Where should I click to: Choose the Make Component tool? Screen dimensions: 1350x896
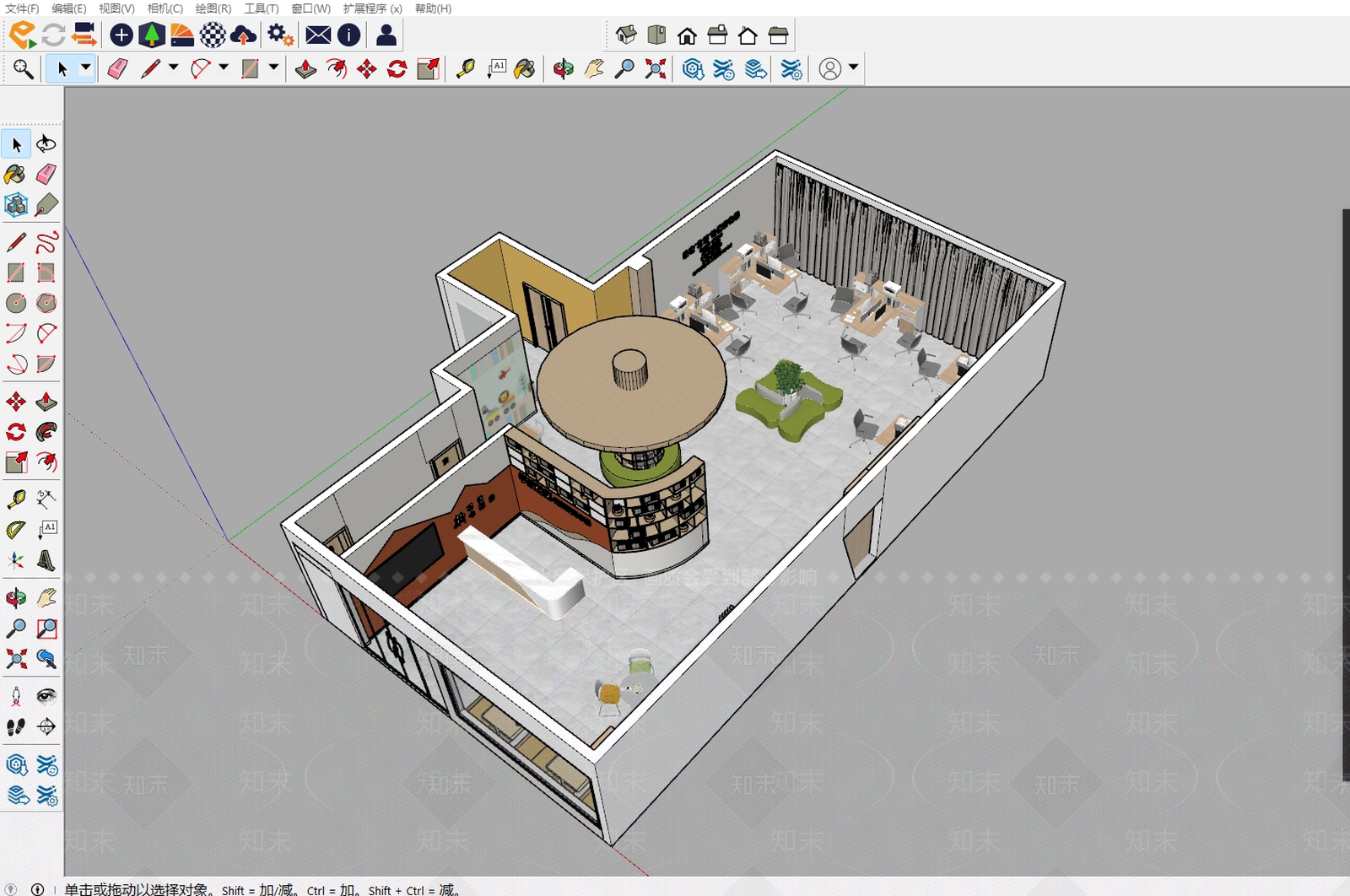point(15,205)
